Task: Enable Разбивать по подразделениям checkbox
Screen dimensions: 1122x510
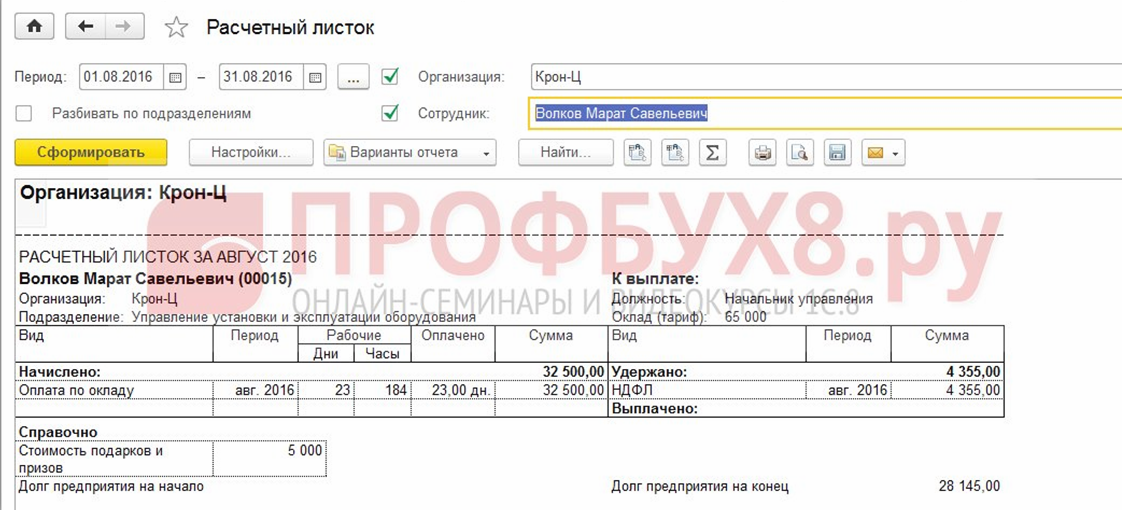Action: pos(24,113)
